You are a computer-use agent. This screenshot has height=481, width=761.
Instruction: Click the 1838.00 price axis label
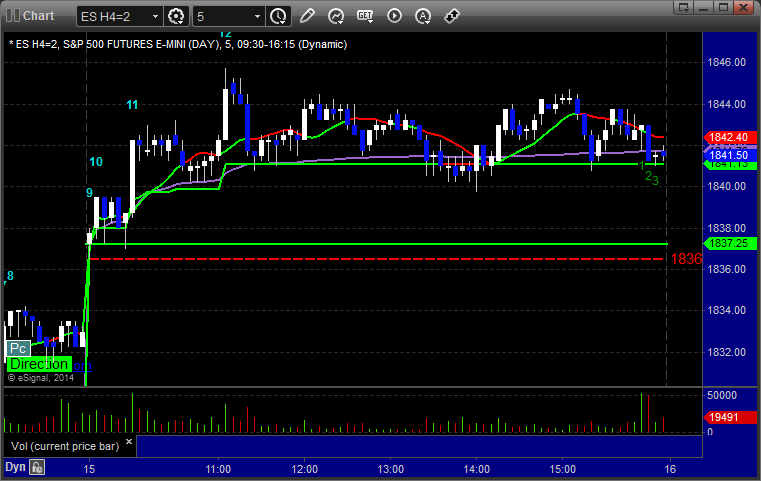pos(727,228)
